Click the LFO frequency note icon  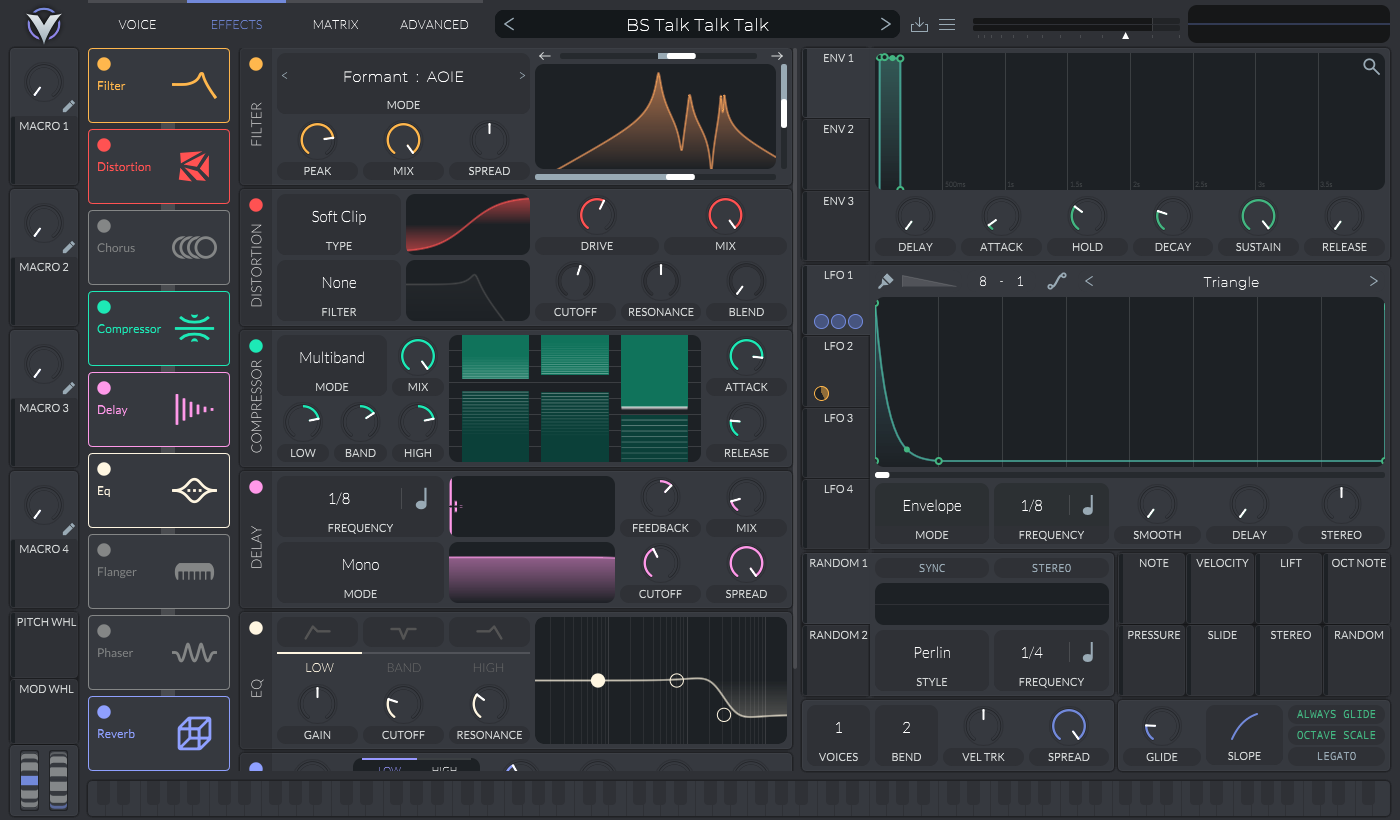pyautogui.click(x=1088, y=506)
